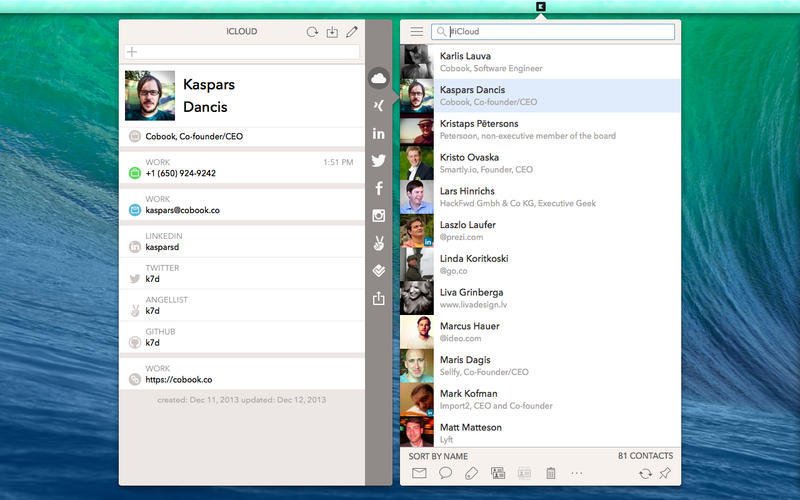Click the Twitter icon beside k7d
The height and width of the screenshot is (500, 800).
point(135,279)
